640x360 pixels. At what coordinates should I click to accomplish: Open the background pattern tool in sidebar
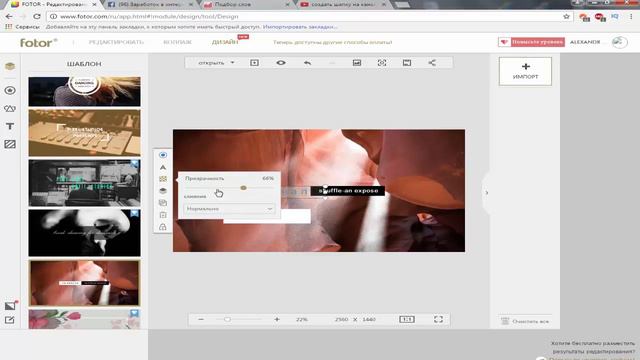pos(10,144)
